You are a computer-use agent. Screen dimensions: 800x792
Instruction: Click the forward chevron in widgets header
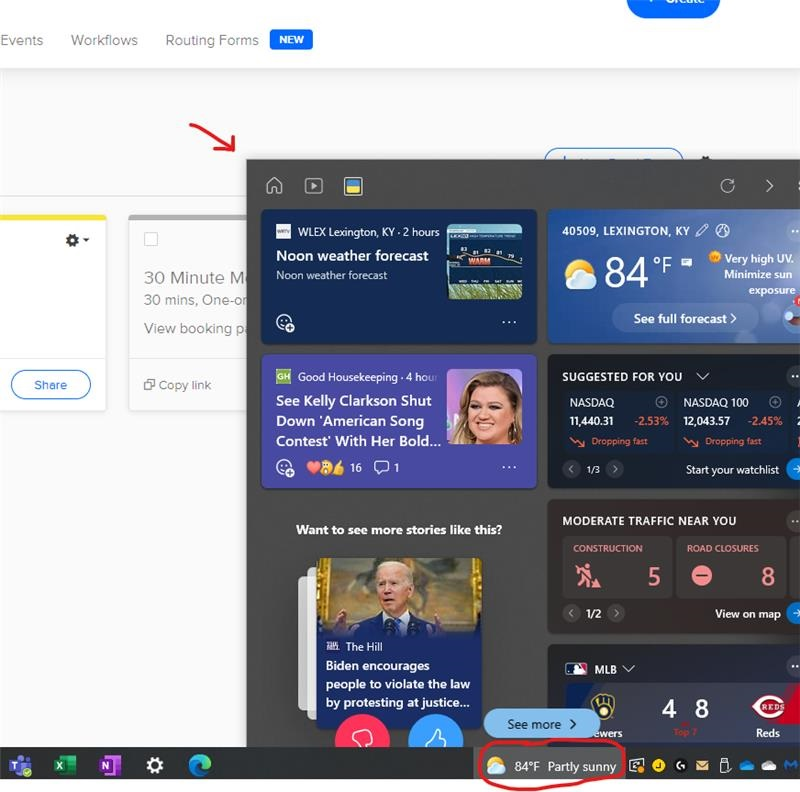pyautogui.click(x=769, y=186)
